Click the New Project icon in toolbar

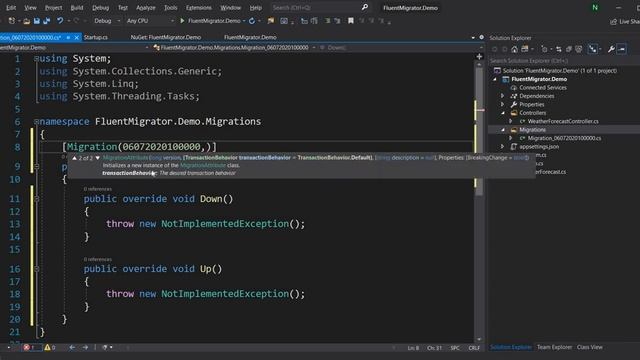(x=12, y=21)
